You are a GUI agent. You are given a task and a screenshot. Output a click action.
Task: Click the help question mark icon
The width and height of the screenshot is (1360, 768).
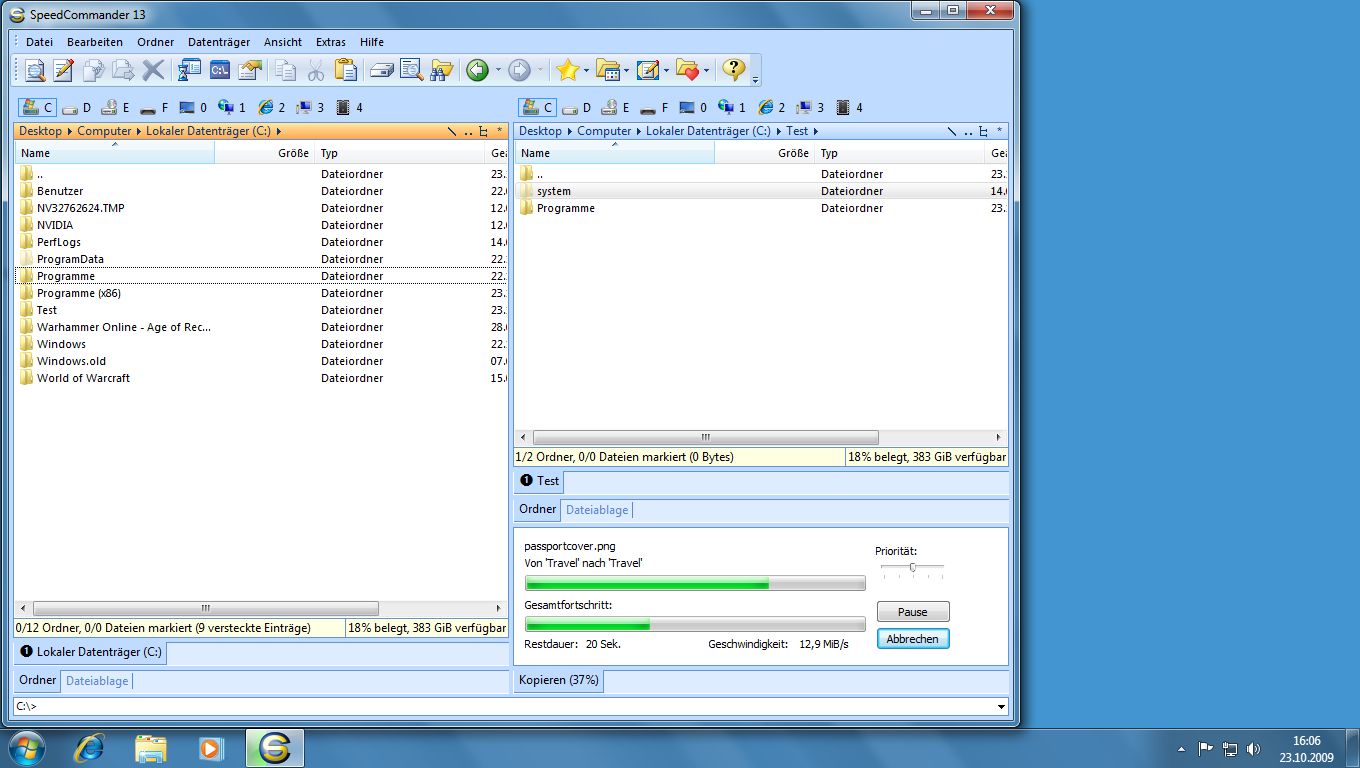[x=734, y=70]
